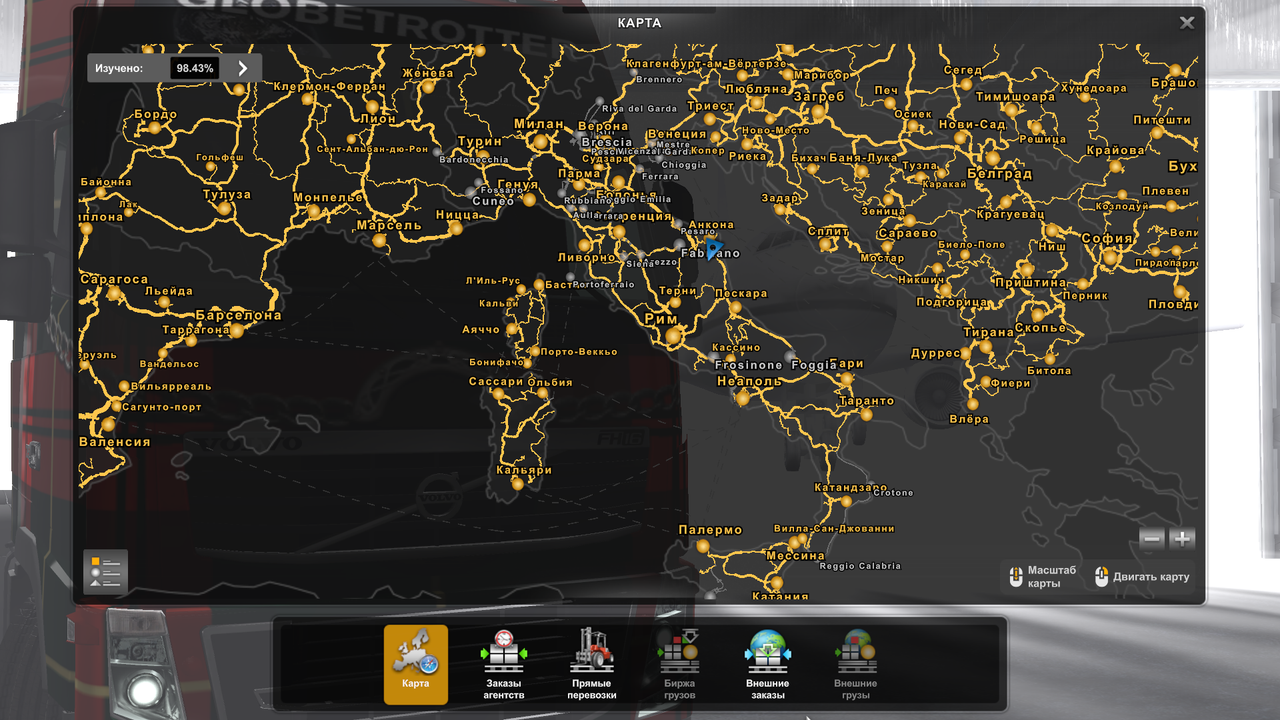The width and height of the screenshot is (1280, 720).
Task: Select the Белград city marker
Action: [992, 158]
